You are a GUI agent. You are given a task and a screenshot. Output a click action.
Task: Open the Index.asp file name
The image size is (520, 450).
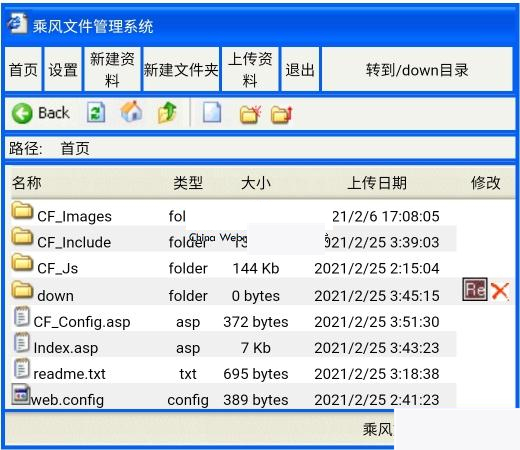(x=66, y=348)
